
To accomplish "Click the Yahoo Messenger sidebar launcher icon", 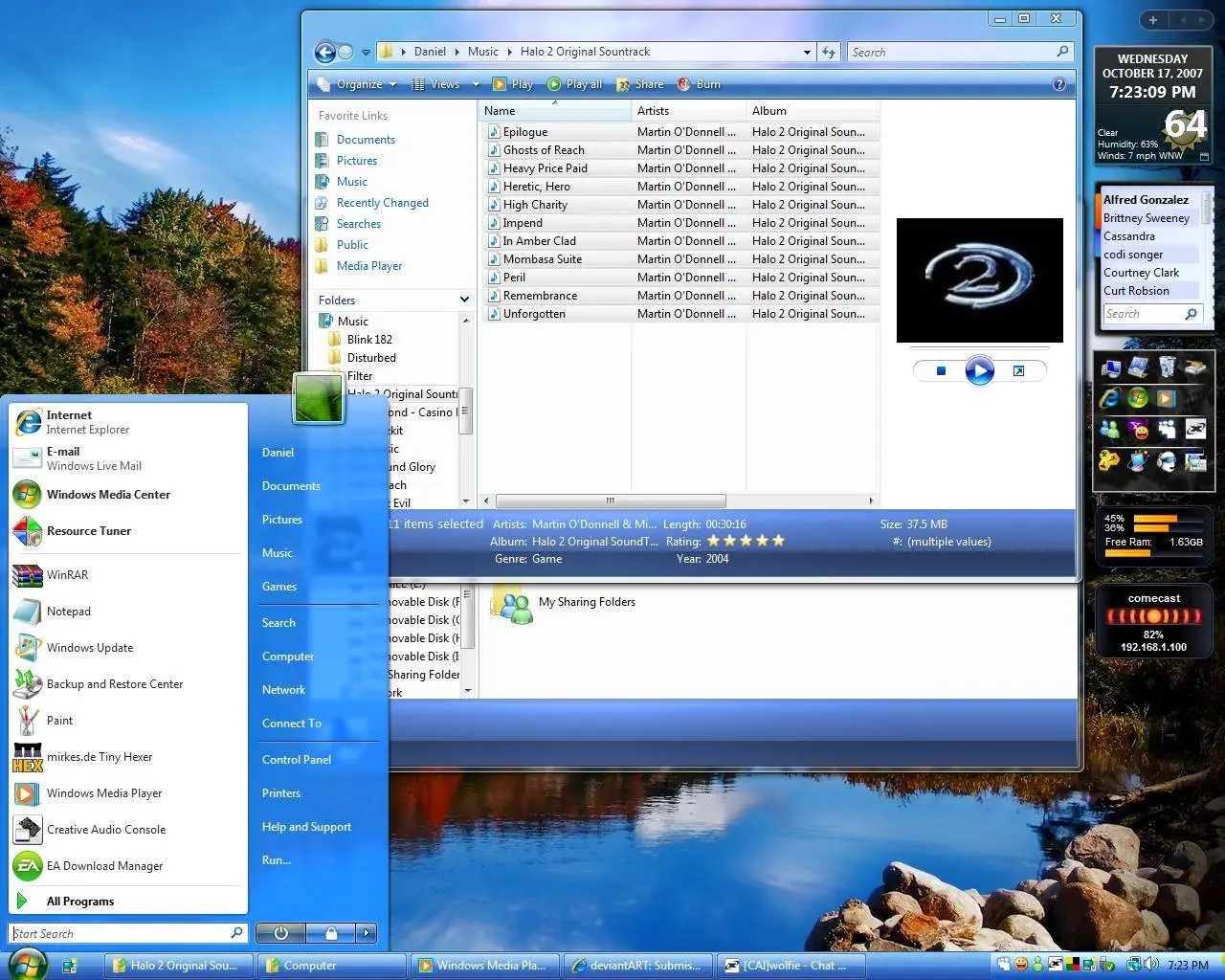I will pyautogui.click(x=1138, y=430).
